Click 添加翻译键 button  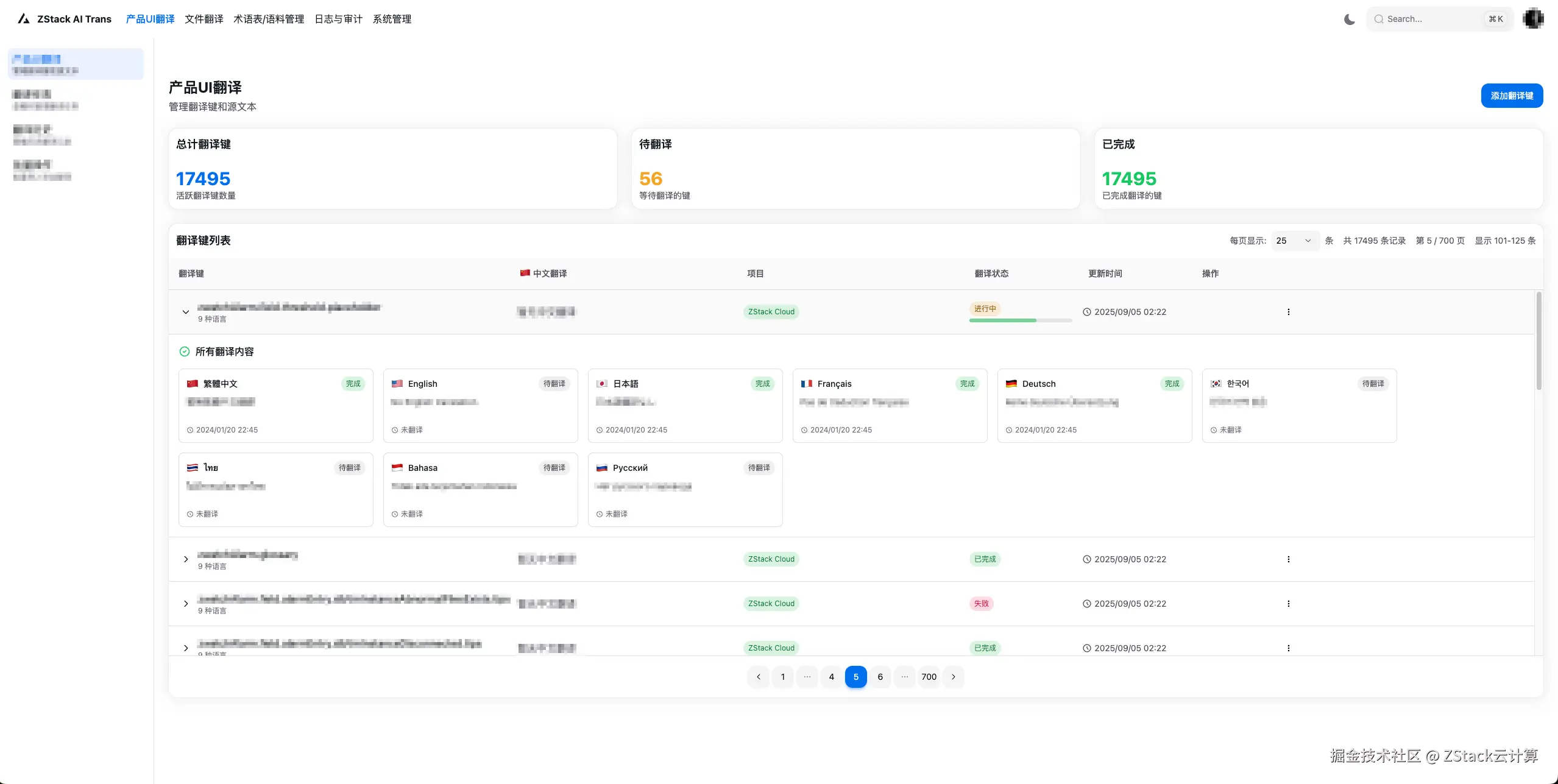tap(1511, 96)
